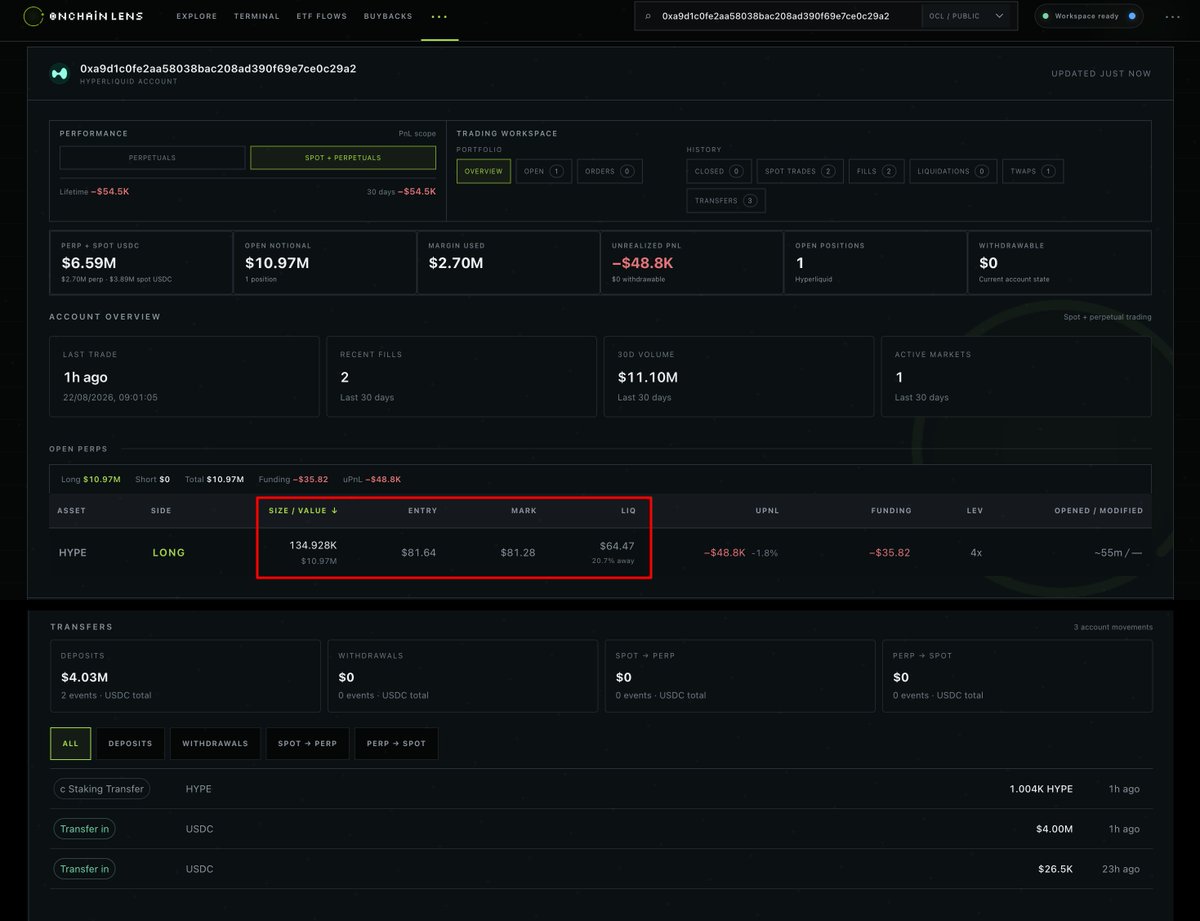Click the Withdrawable $0 card
The height and width of the screenshot is (921, 1200).
(x=1059, y=262)
